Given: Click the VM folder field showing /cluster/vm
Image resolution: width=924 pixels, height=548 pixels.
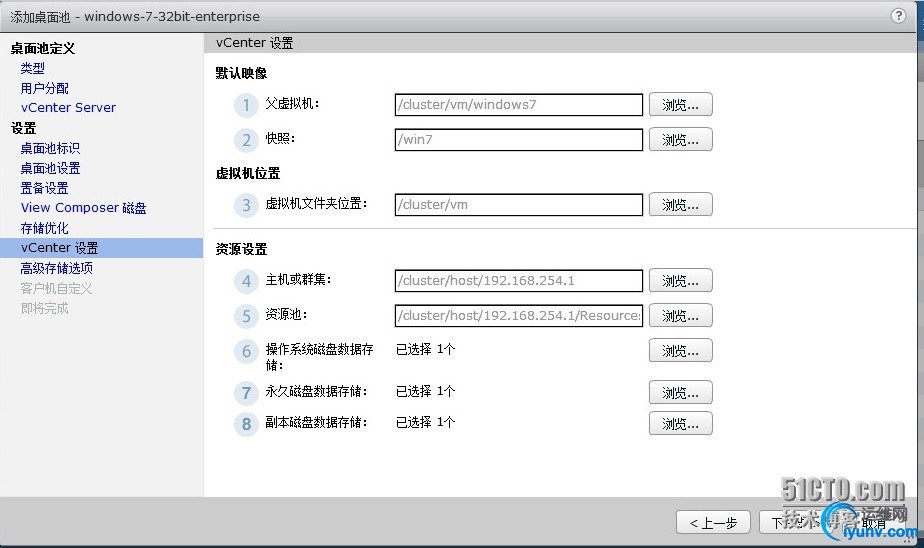Looking at the screenshot, I should (x=519, y=204).
